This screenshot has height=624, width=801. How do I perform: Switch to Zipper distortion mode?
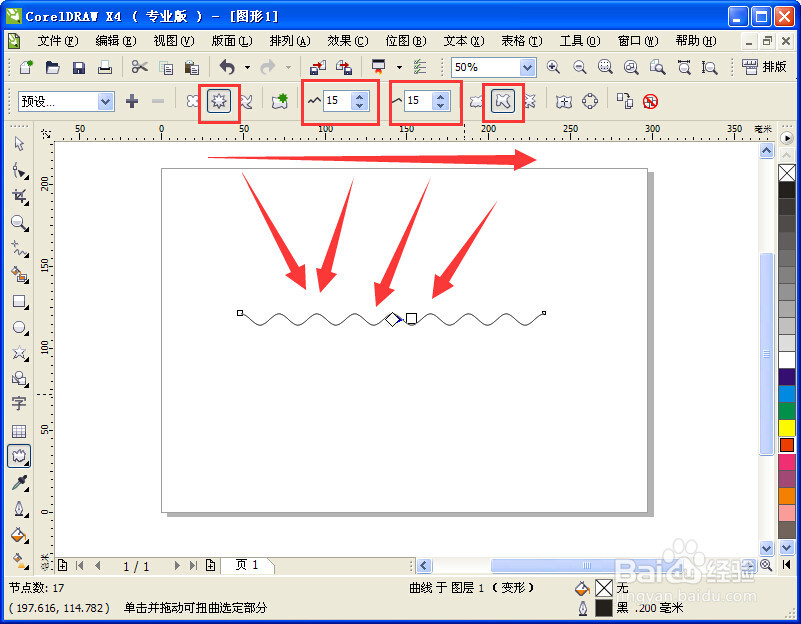(219, 101)
